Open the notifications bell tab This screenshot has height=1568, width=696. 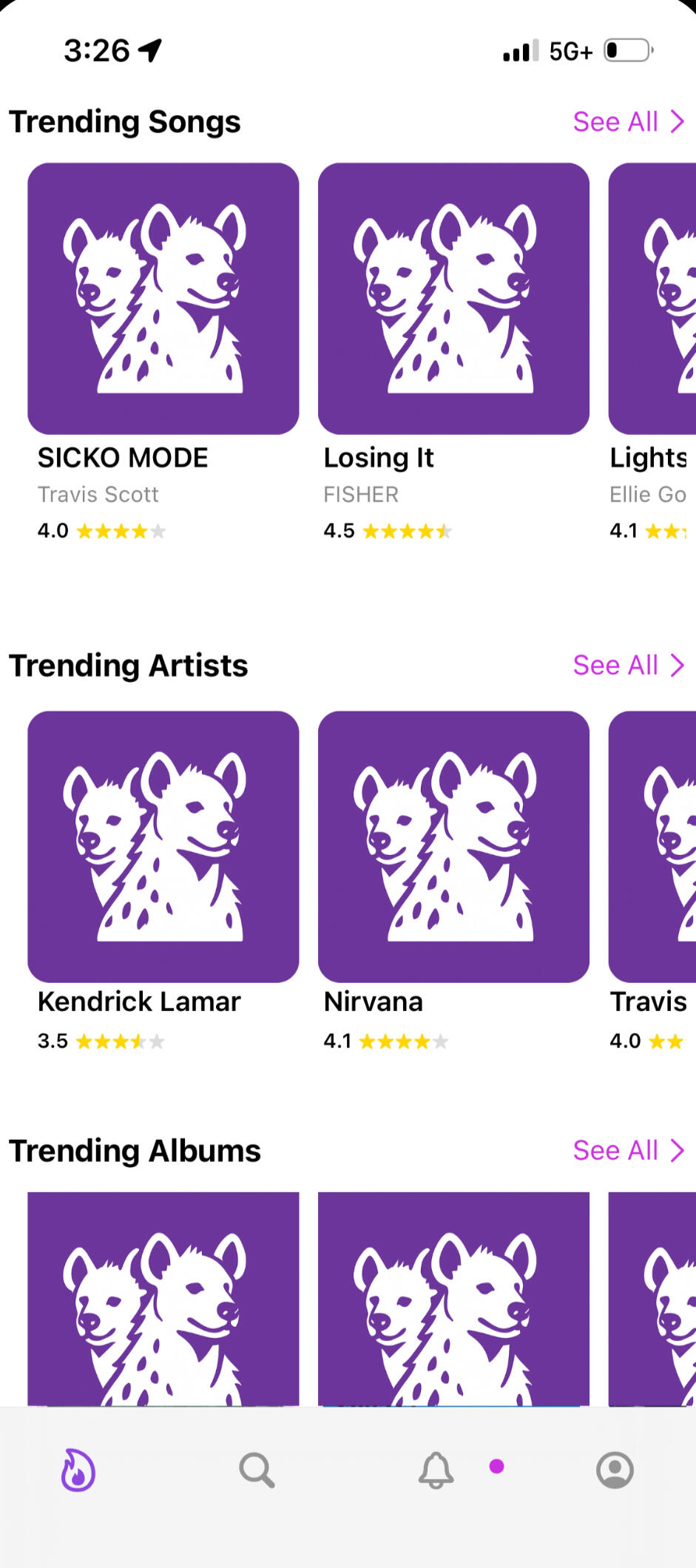[x=436, y=1470]
